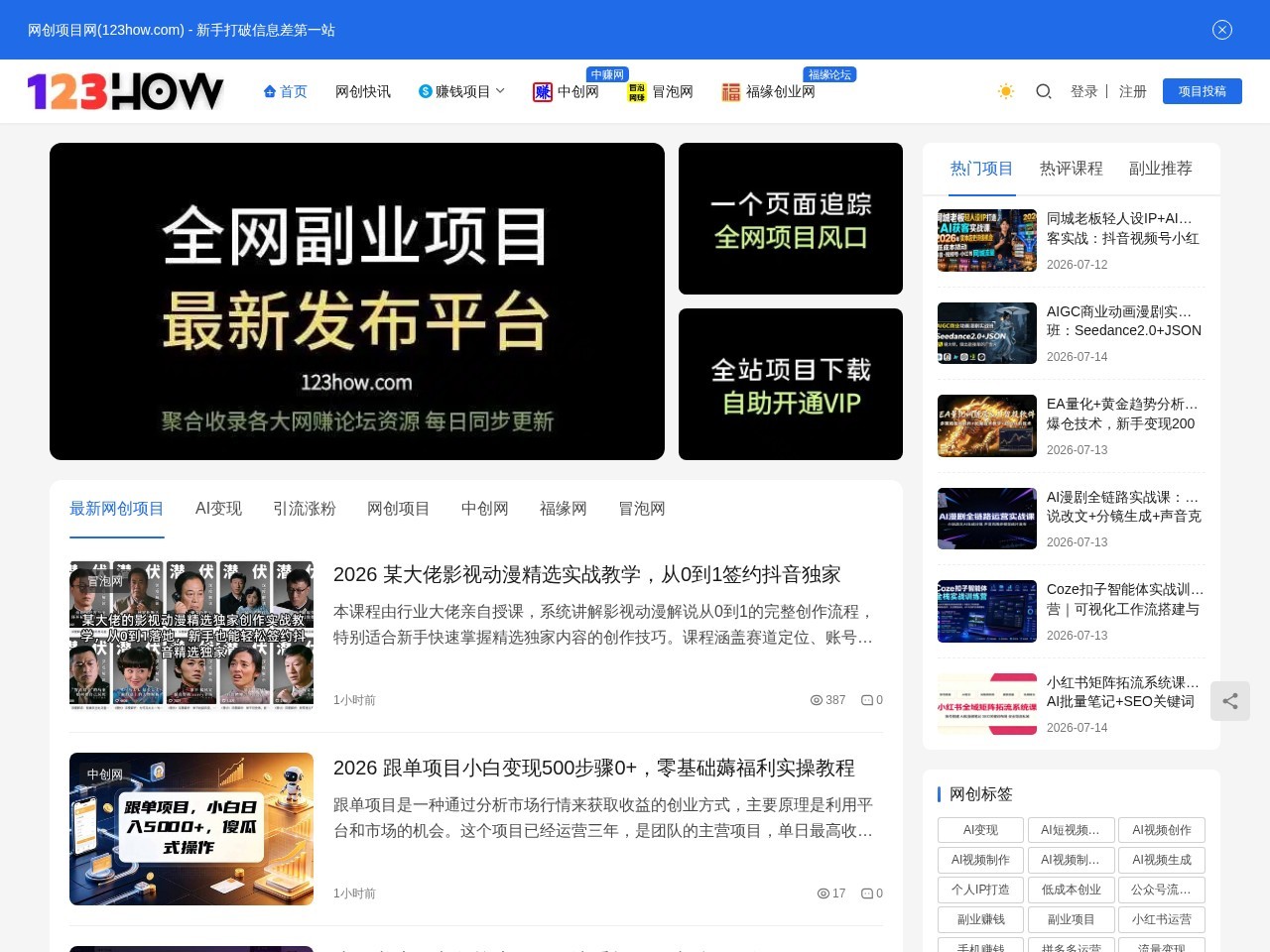
Task: Click the 副业赚钱 tag
Action: (981, 919)
